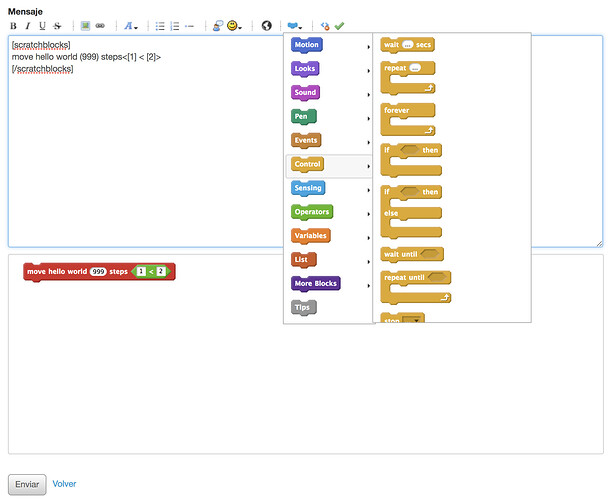The image size is (611, 500).
Task: Insert a bulleted list
Action: [x=160, y=26]
